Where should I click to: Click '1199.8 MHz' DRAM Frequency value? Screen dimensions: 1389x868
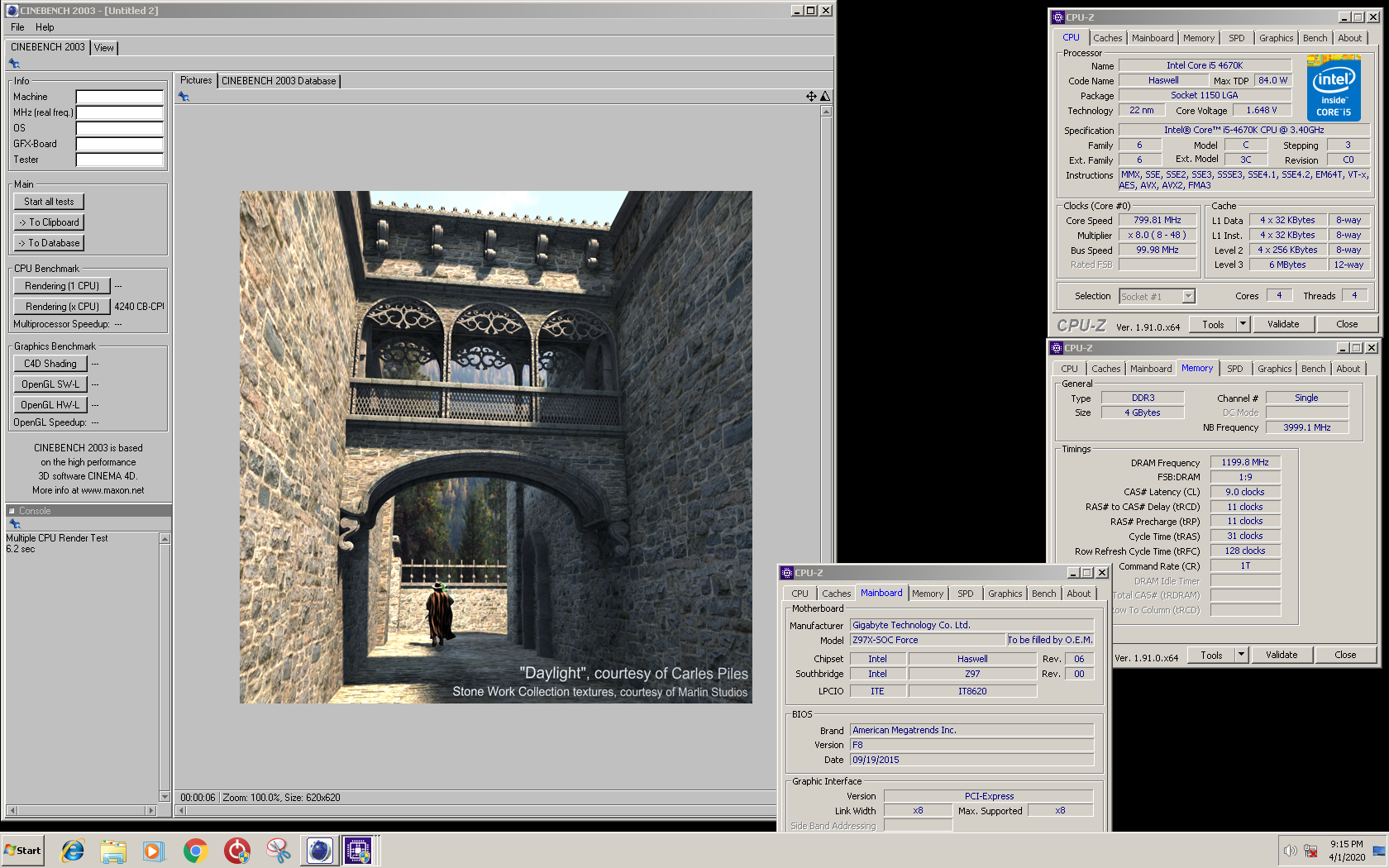[x=1245, y=462]
